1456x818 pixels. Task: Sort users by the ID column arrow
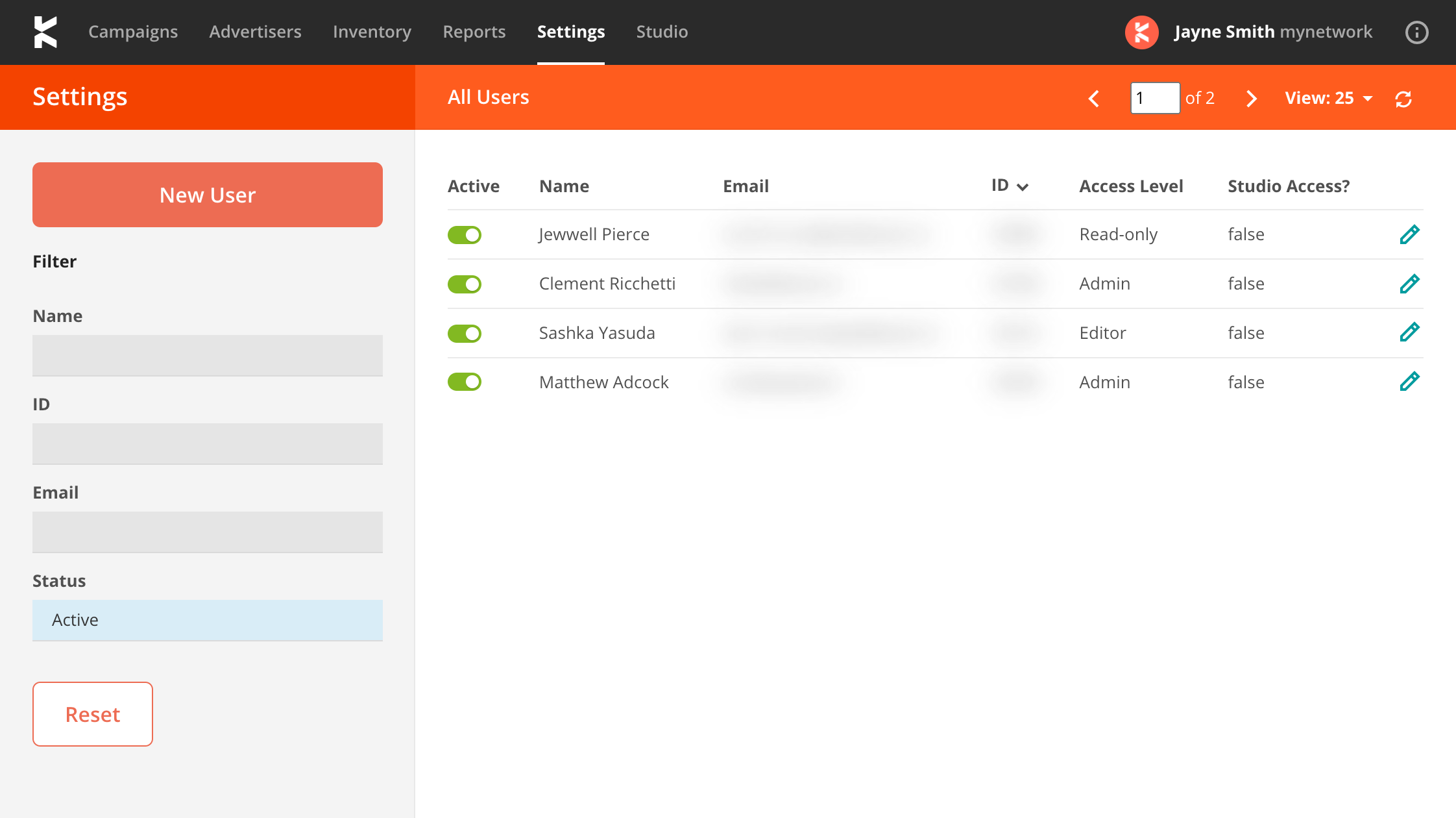tap(1023, 187)
